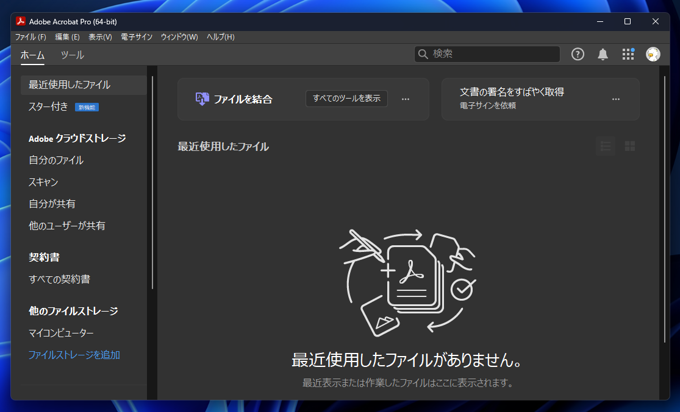Select 他のユーザーが共有 in sidebar
Screen dimensions: 680x412
pos(67,226)
